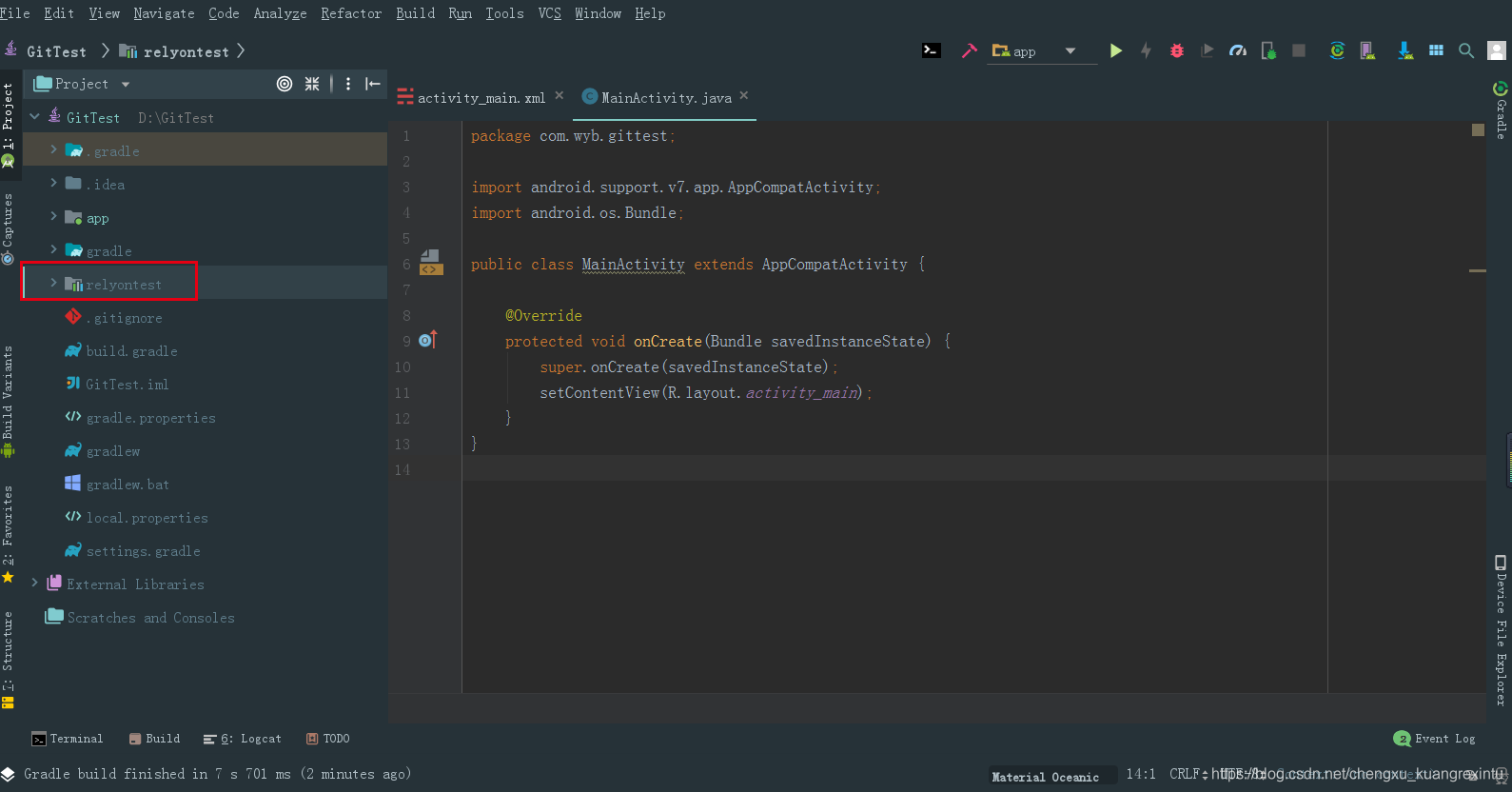The height and width of the screenshot is (792, 1512).
Task: Open the Build tool window button
Action: click(154, 739)
